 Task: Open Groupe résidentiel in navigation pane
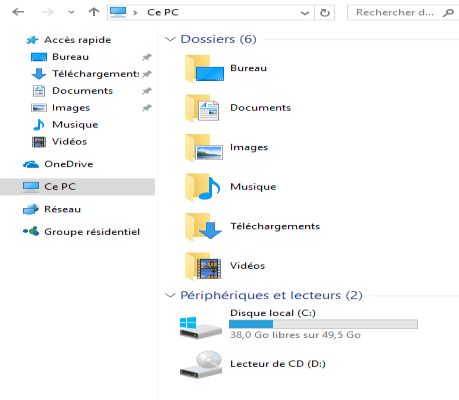[x=81, y=232]
